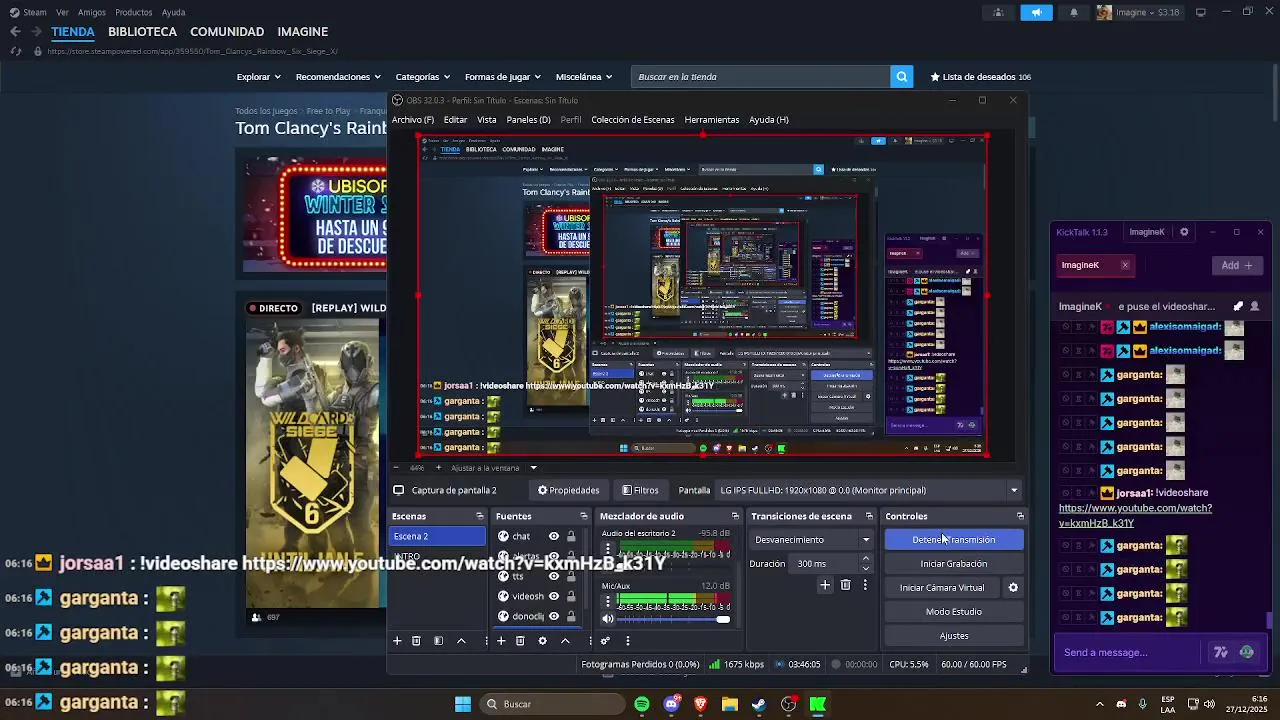Pop out the Mezclador de audio dock
Viewport: 1280px width, 720px height.
point(735,516)
